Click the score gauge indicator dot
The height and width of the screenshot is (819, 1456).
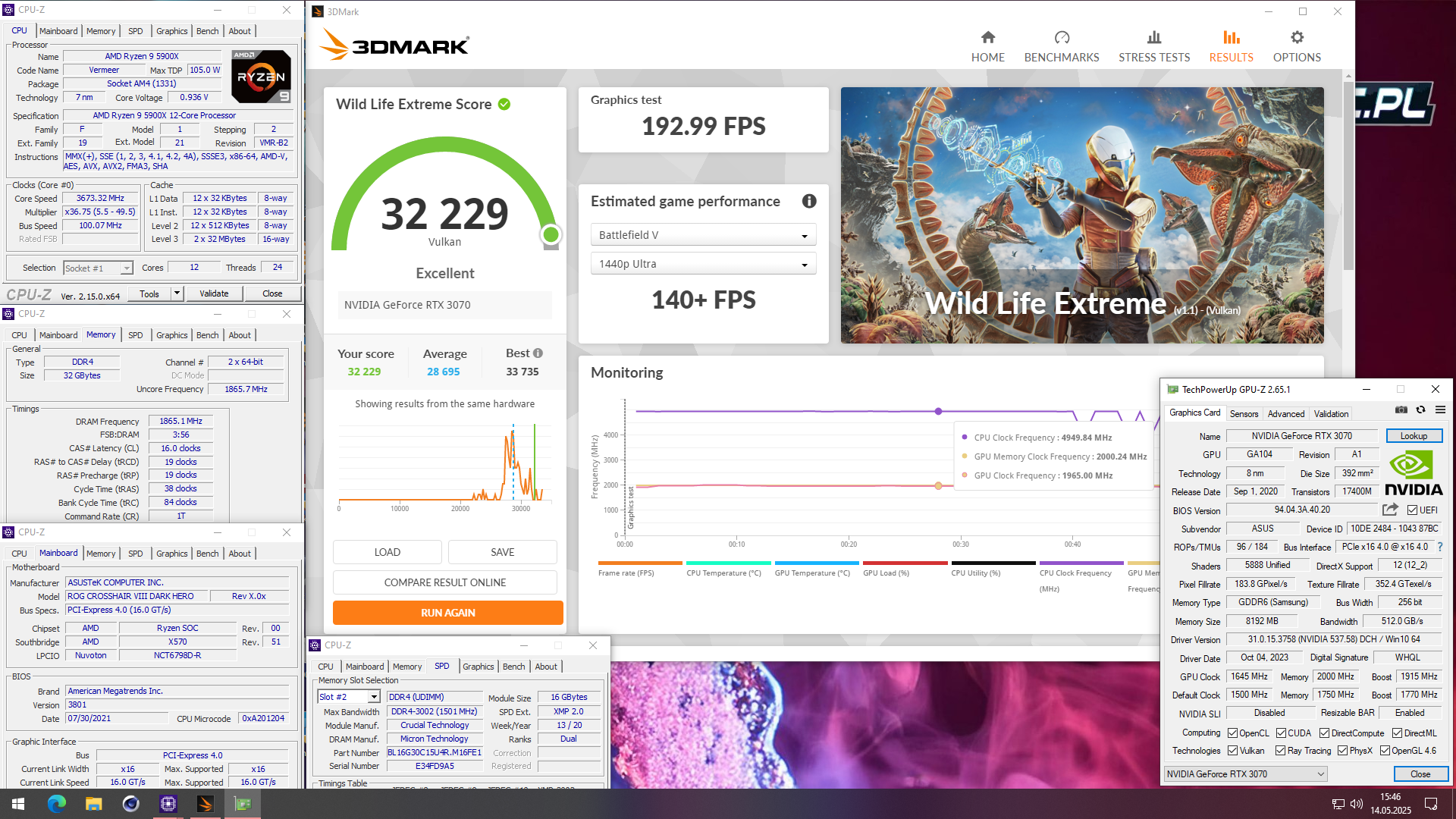(551, 234)
